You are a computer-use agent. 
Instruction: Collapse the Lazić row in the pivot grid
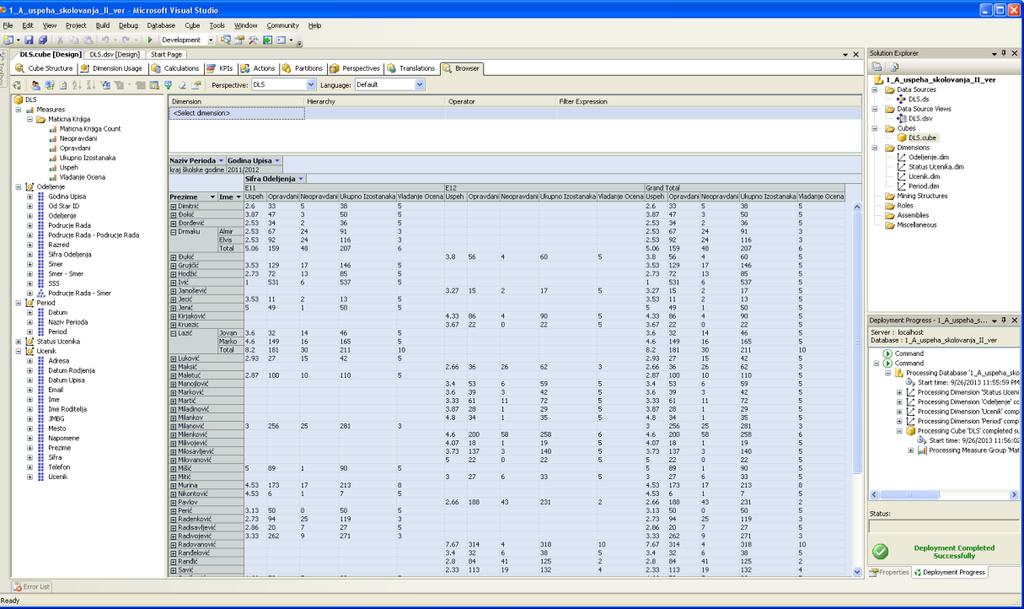[174, 334]
